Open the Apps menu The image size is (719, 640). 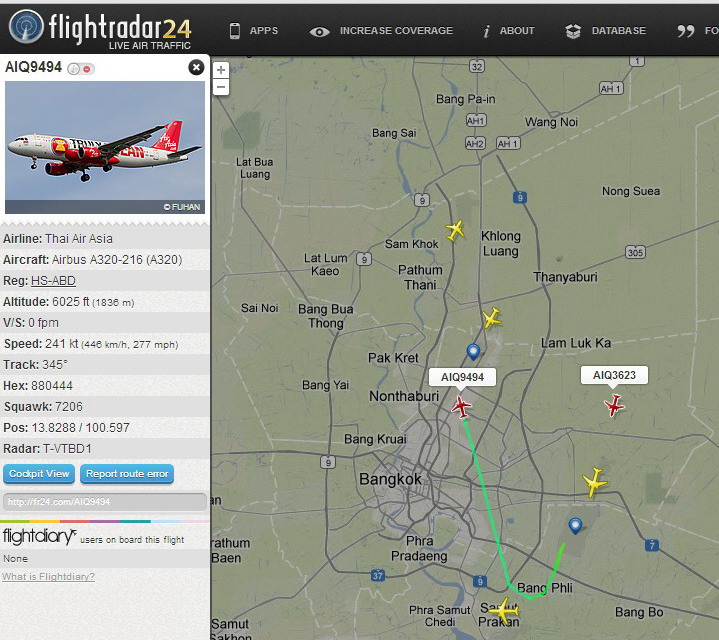click(x=254, y=31)
